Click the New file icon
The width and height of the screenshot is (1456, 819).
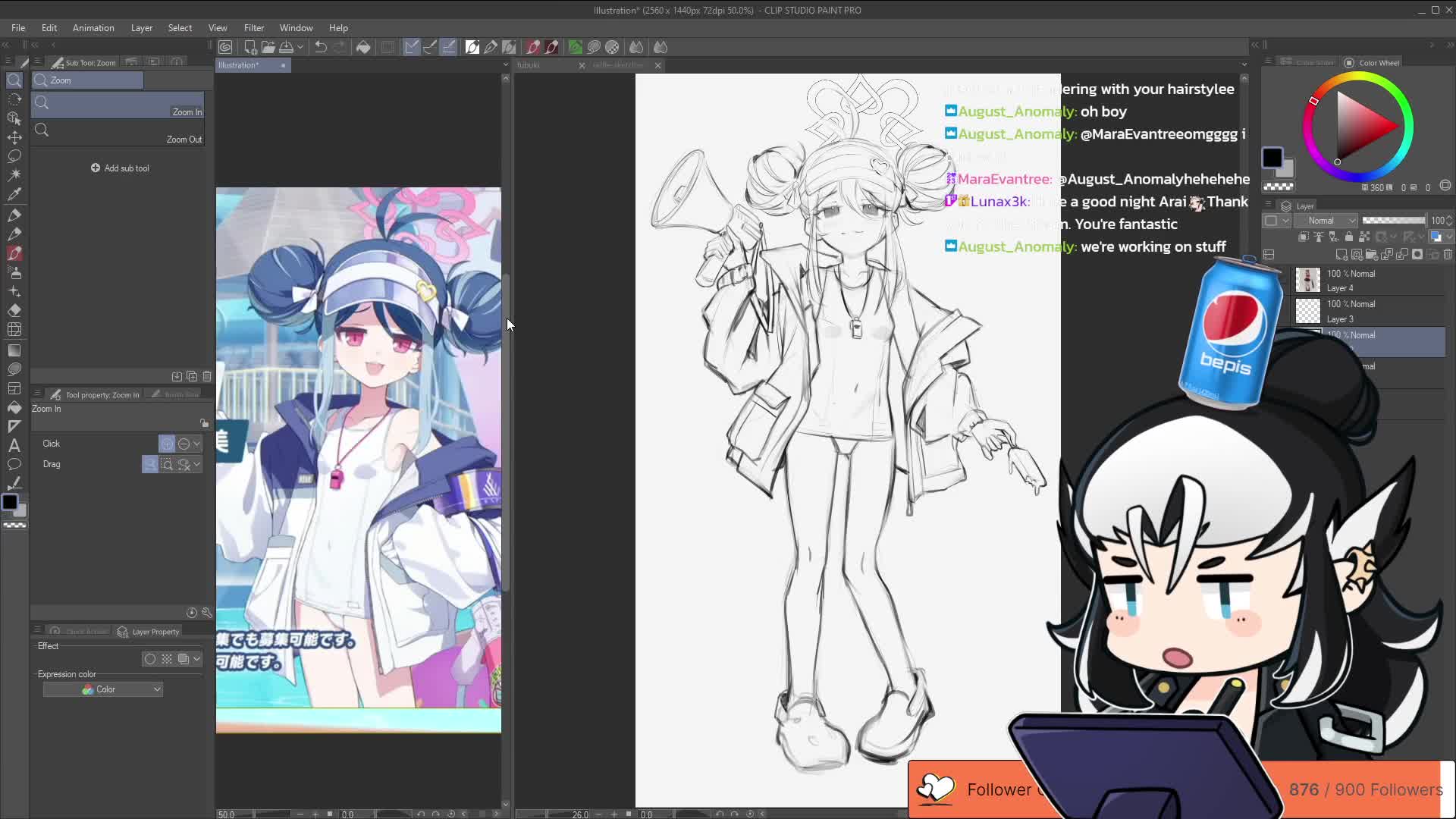point(250,47)
